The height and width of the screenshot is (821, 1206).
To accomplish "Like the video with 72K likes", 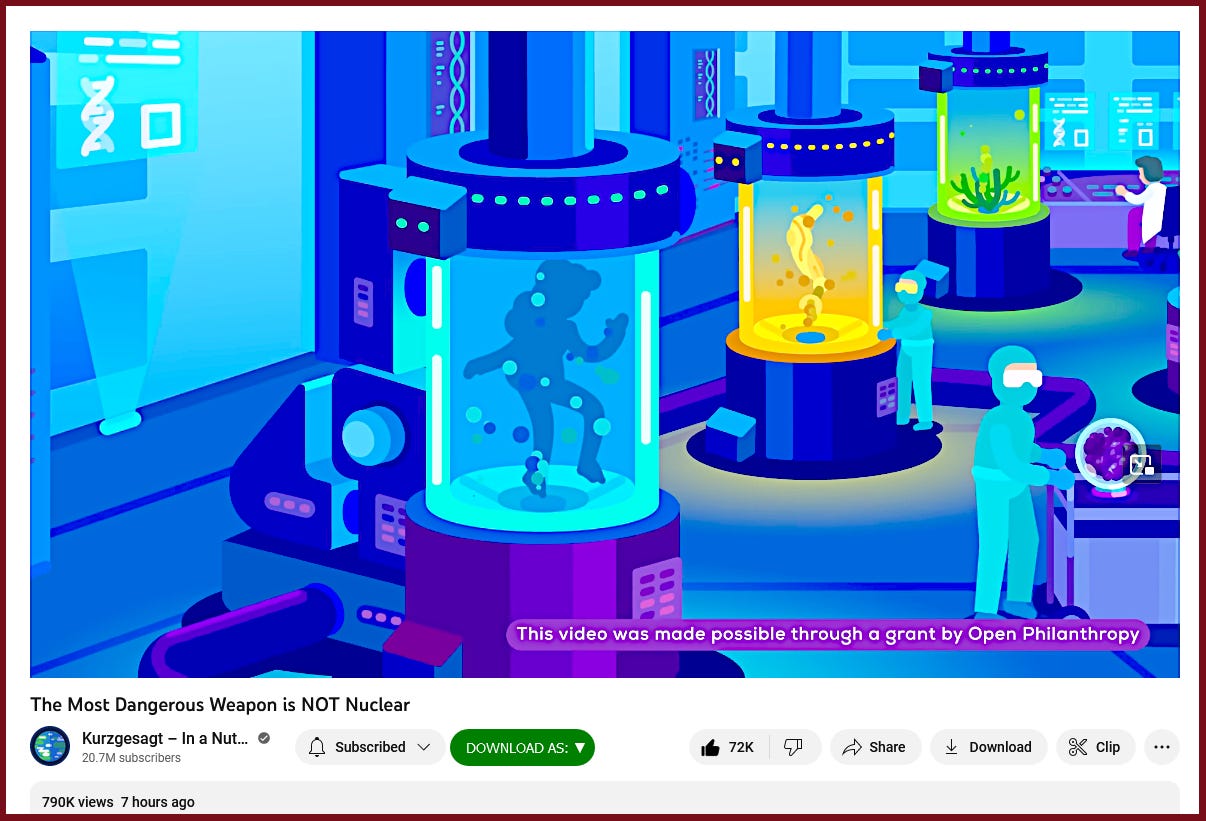I will click(728, 747).
